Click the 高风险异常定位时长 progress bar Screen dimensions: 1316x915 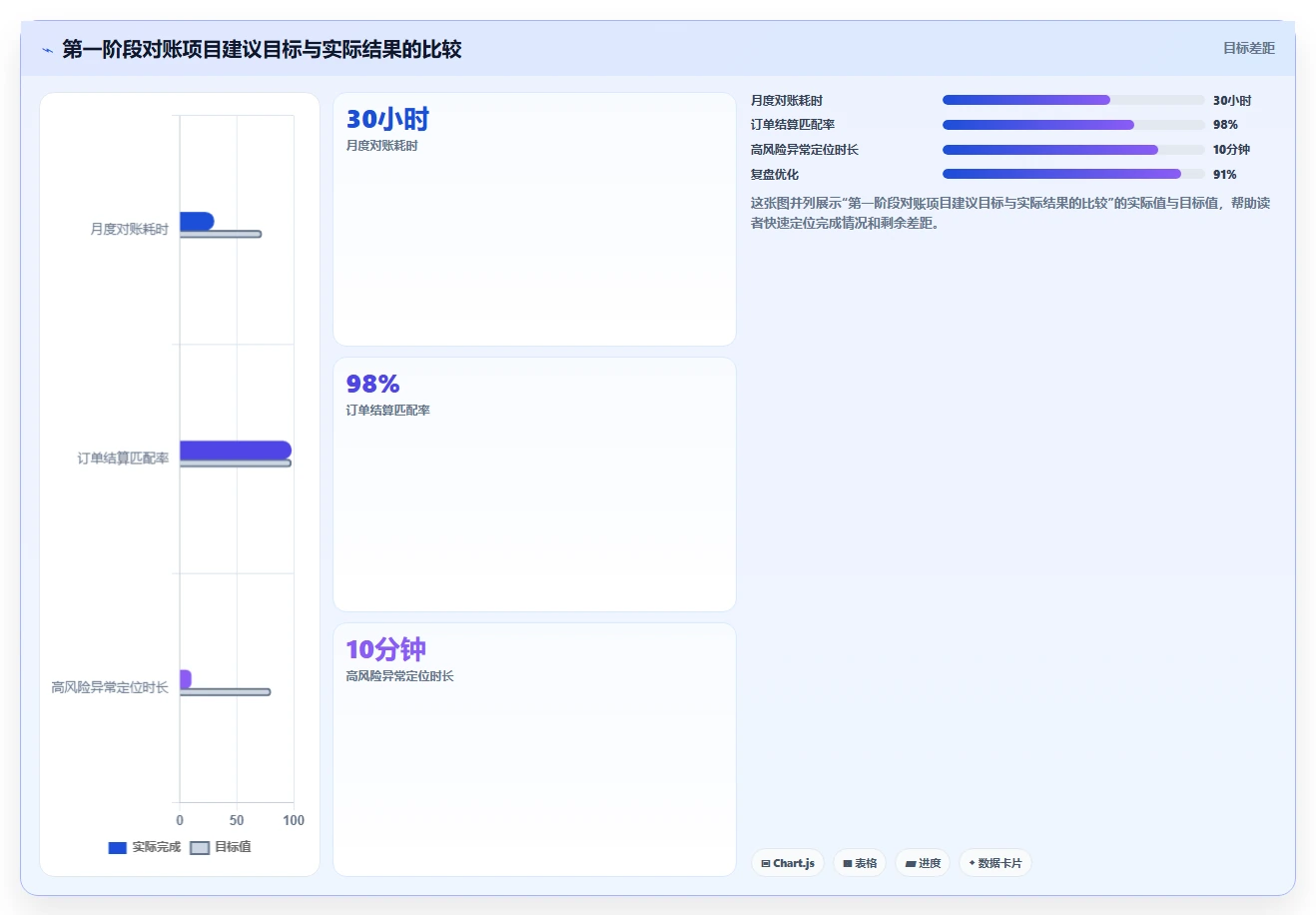coord(1073,150)
